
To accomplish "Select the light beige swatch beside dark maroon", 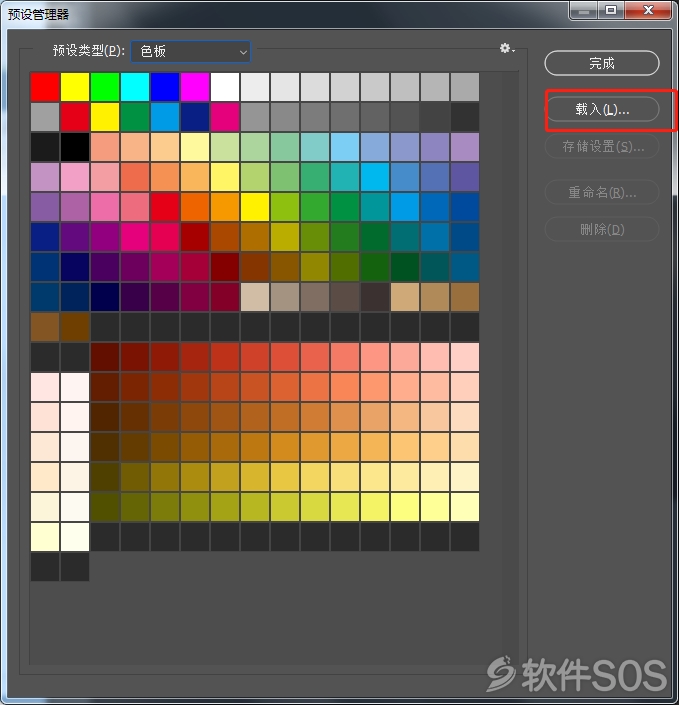I will pyautogui.click(x=255, y=297).
